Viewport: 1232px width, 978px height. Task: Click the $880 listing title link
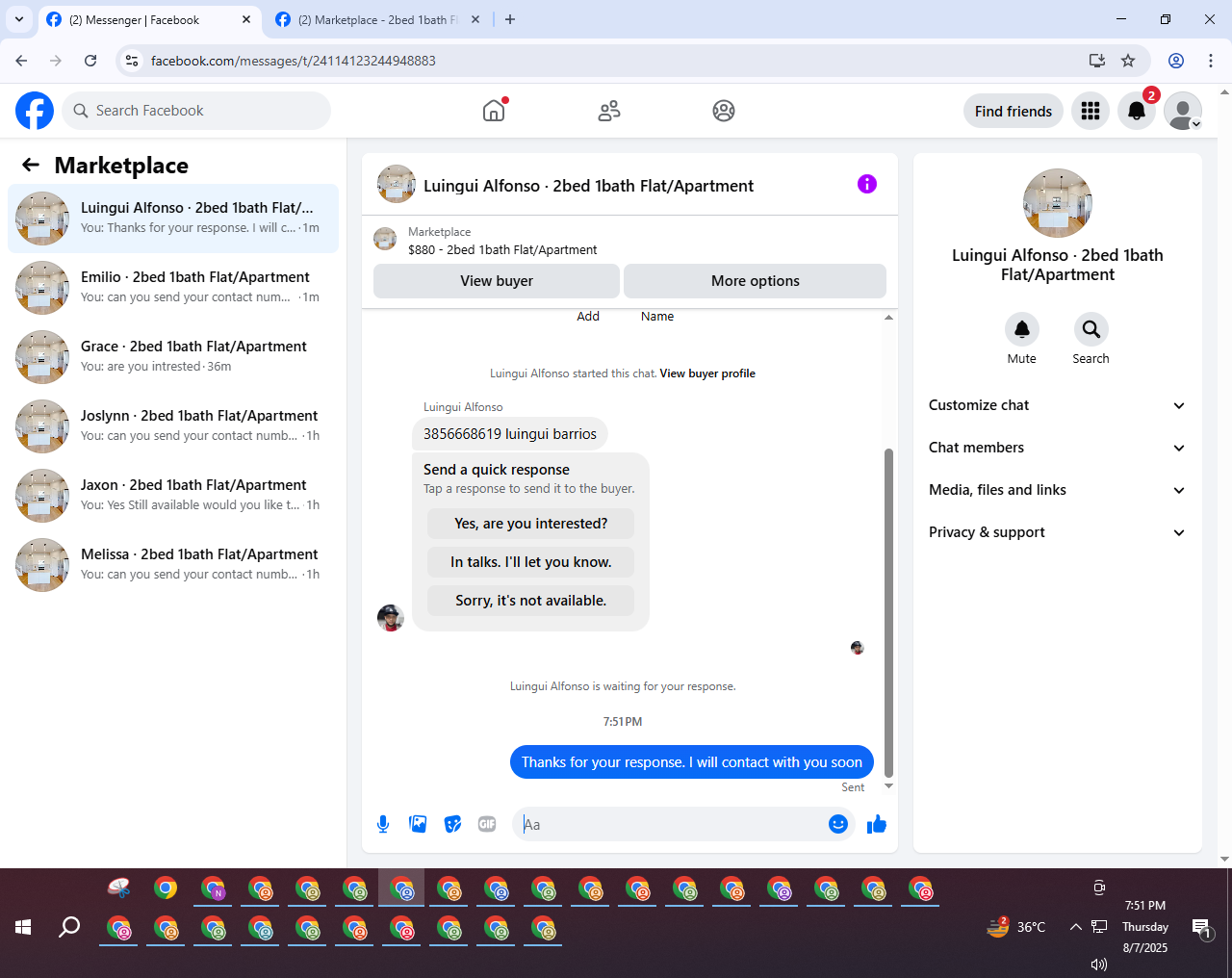click(x=502, y=249)
